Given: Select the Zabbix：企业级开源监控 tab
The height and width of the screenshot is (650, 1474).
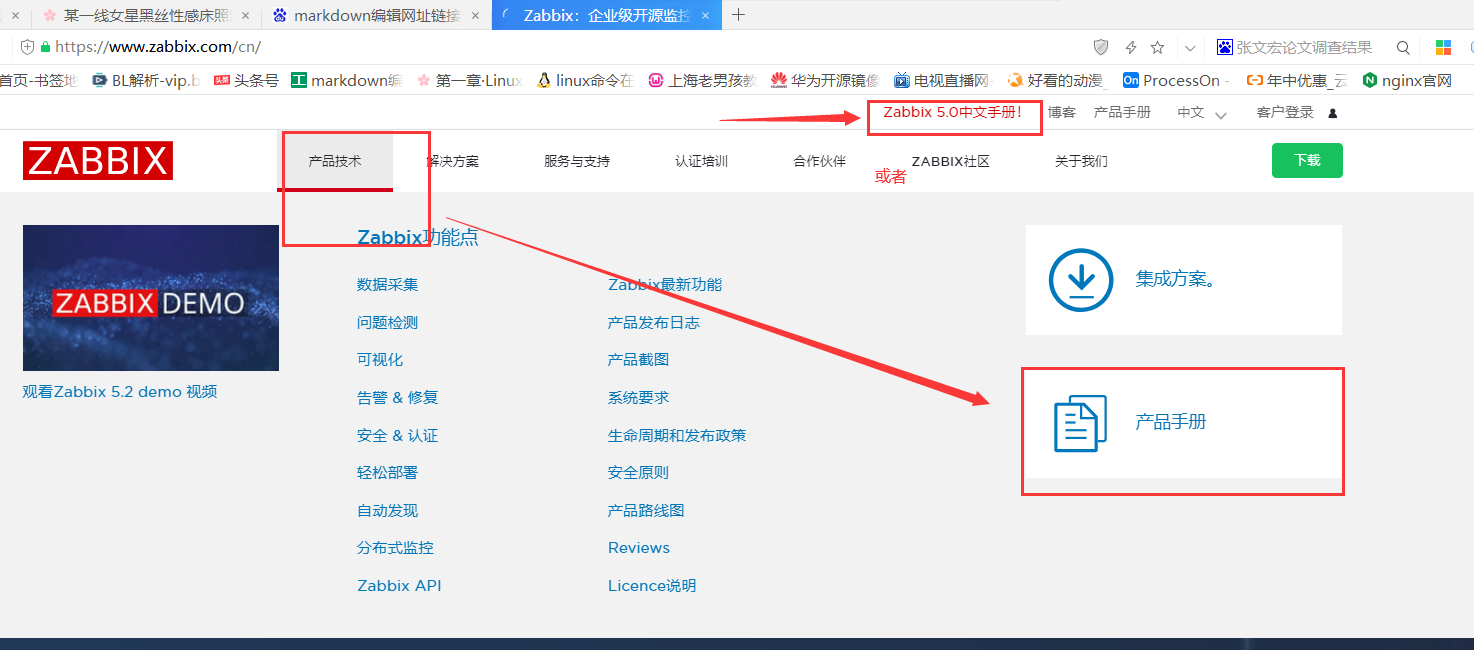Looking at the screenshot, I should (x=606, y=15).
